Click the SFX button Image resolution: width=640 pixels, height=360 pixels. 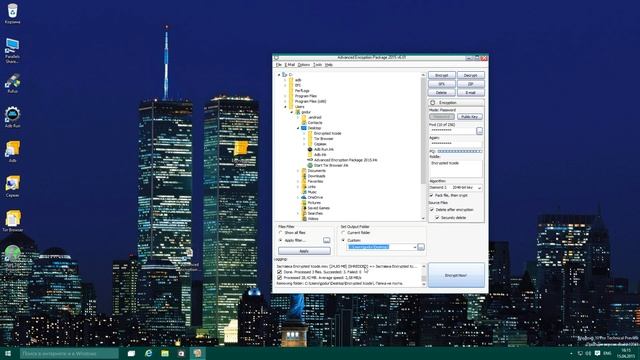tap(442, 84)
